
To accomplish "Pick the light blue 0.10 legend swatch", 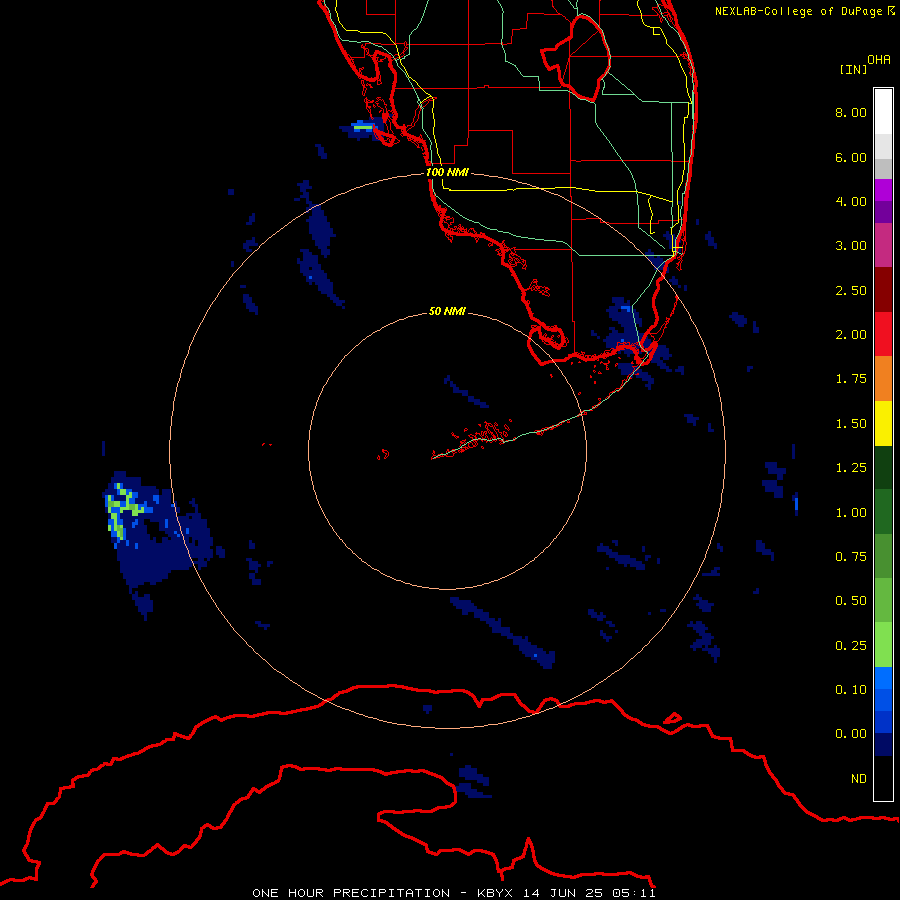I will (883, 678).
